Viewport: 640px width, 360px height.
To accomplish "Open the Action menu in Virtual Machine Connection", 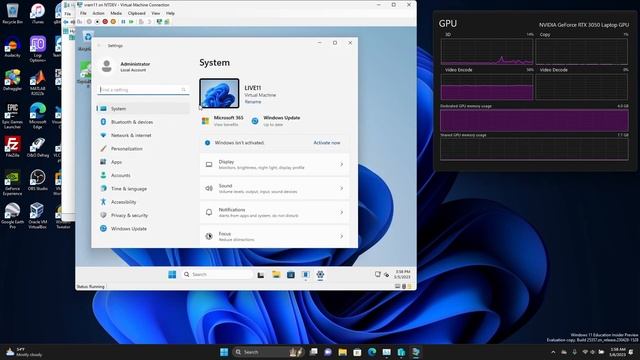I will (x=98, y=13).
